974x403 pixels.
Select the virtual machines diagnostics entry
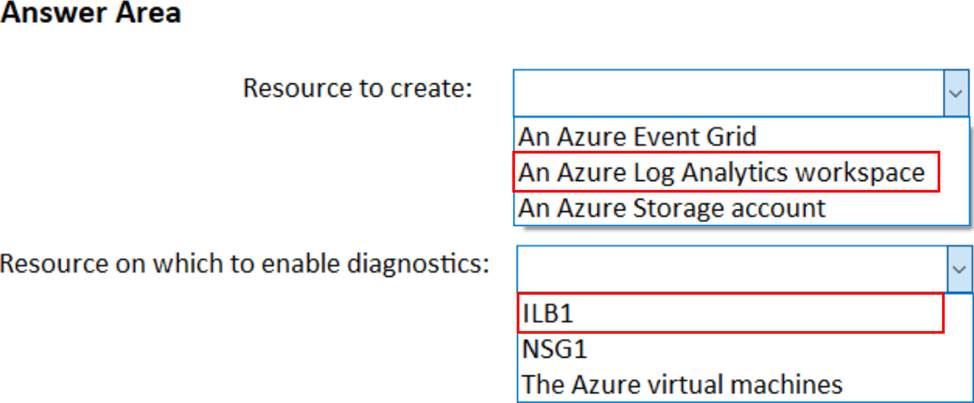(x=681, y=383)
